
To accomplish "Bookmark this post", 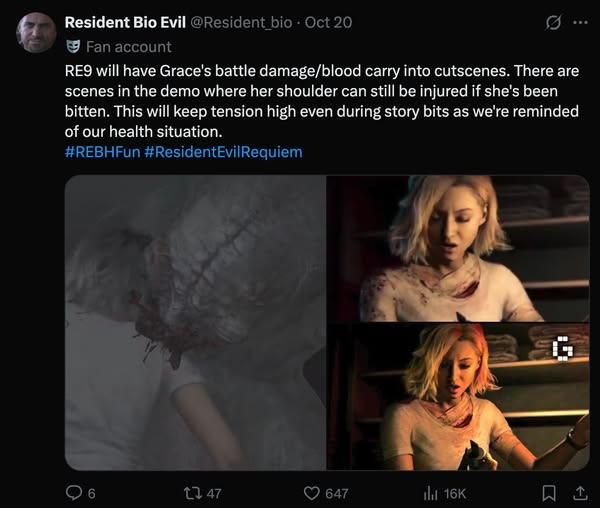I will coord(549,493).
